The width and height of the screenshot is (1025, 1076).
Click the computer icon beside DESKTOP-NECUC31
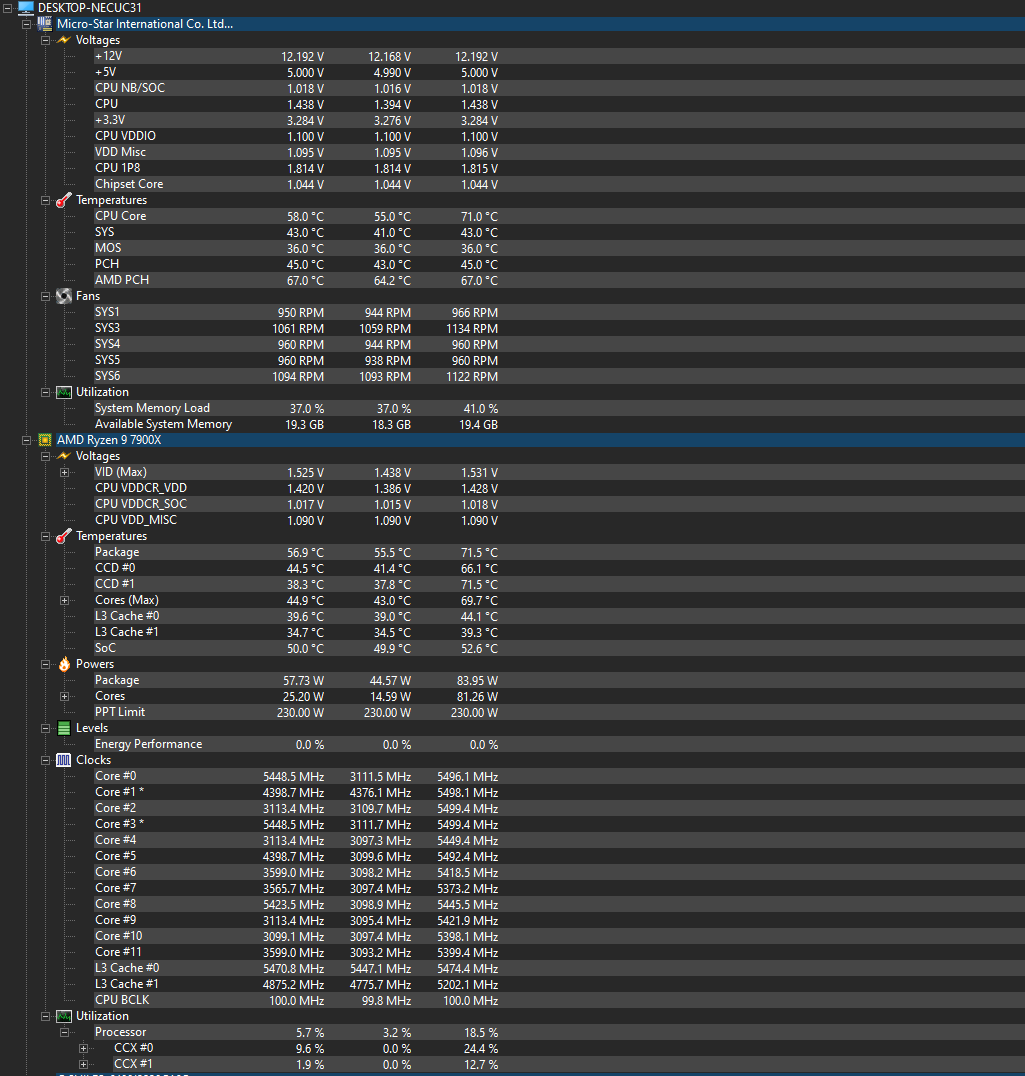click(x=26, y=8)
